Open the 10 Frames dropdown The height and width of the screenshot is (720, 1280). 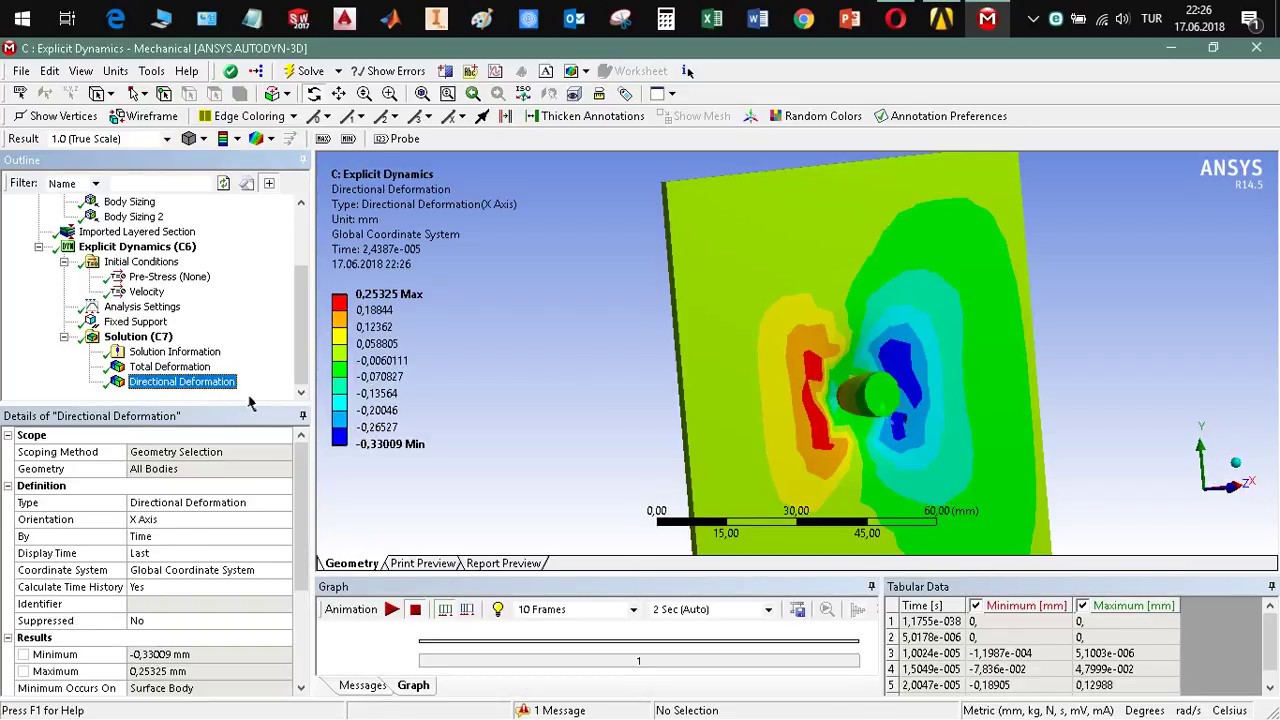point(633,610)
